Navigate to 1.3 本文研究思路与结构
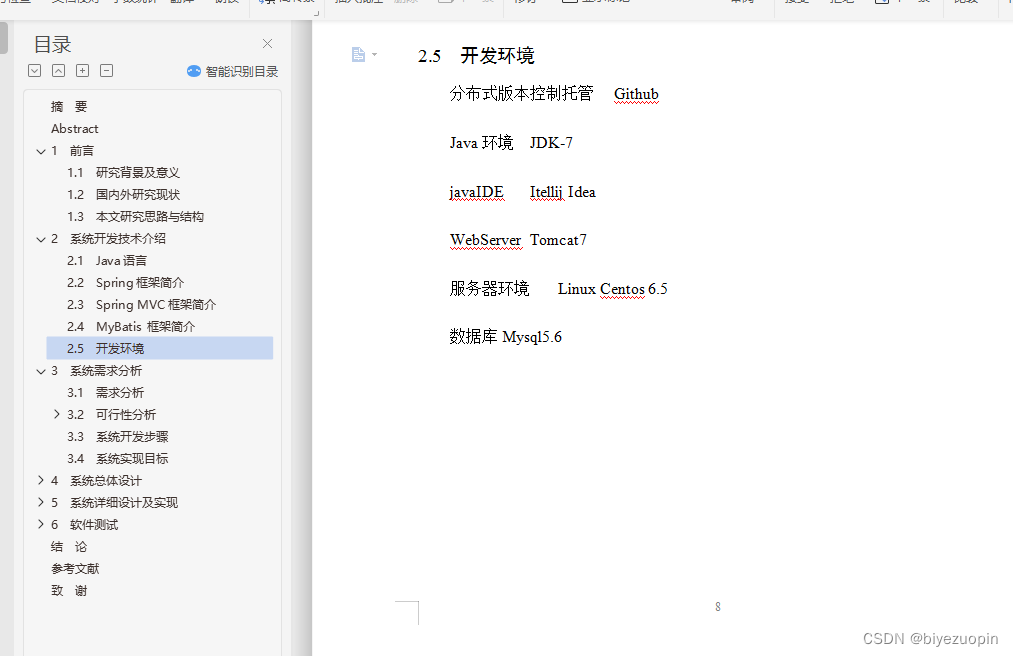Viewport: 1013px width, 656px height. pyautogui.click(x=136, y=217)
